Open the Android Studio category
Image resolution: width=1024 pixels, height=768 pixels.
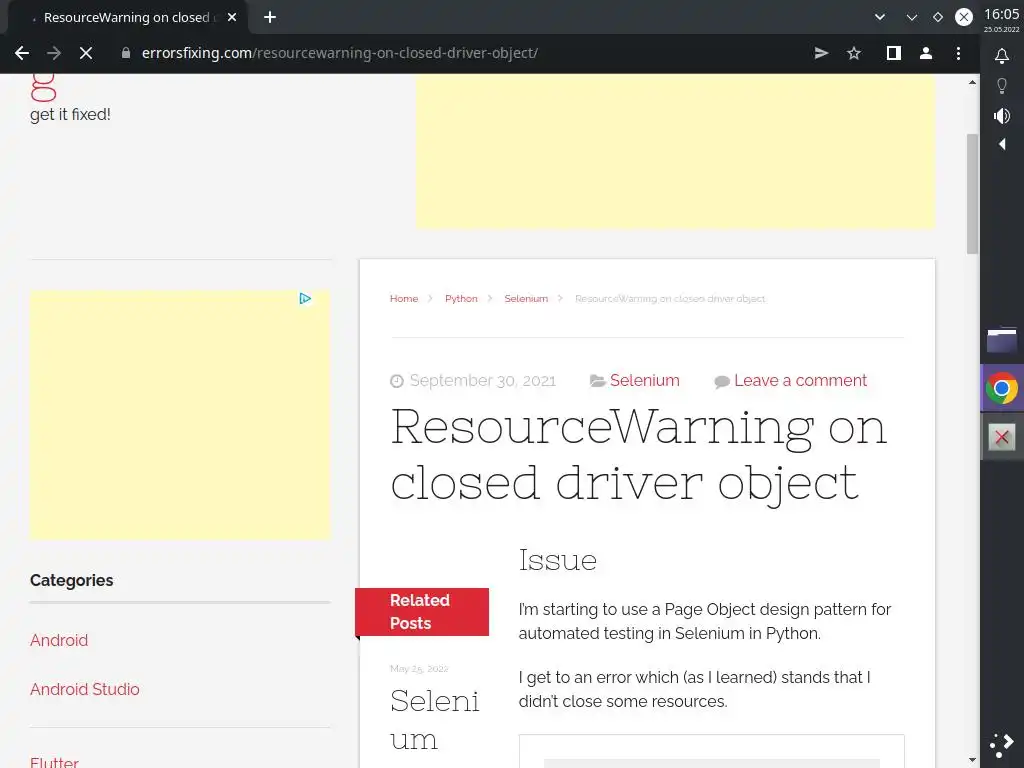pyautogui.click(x=85, y=689)
